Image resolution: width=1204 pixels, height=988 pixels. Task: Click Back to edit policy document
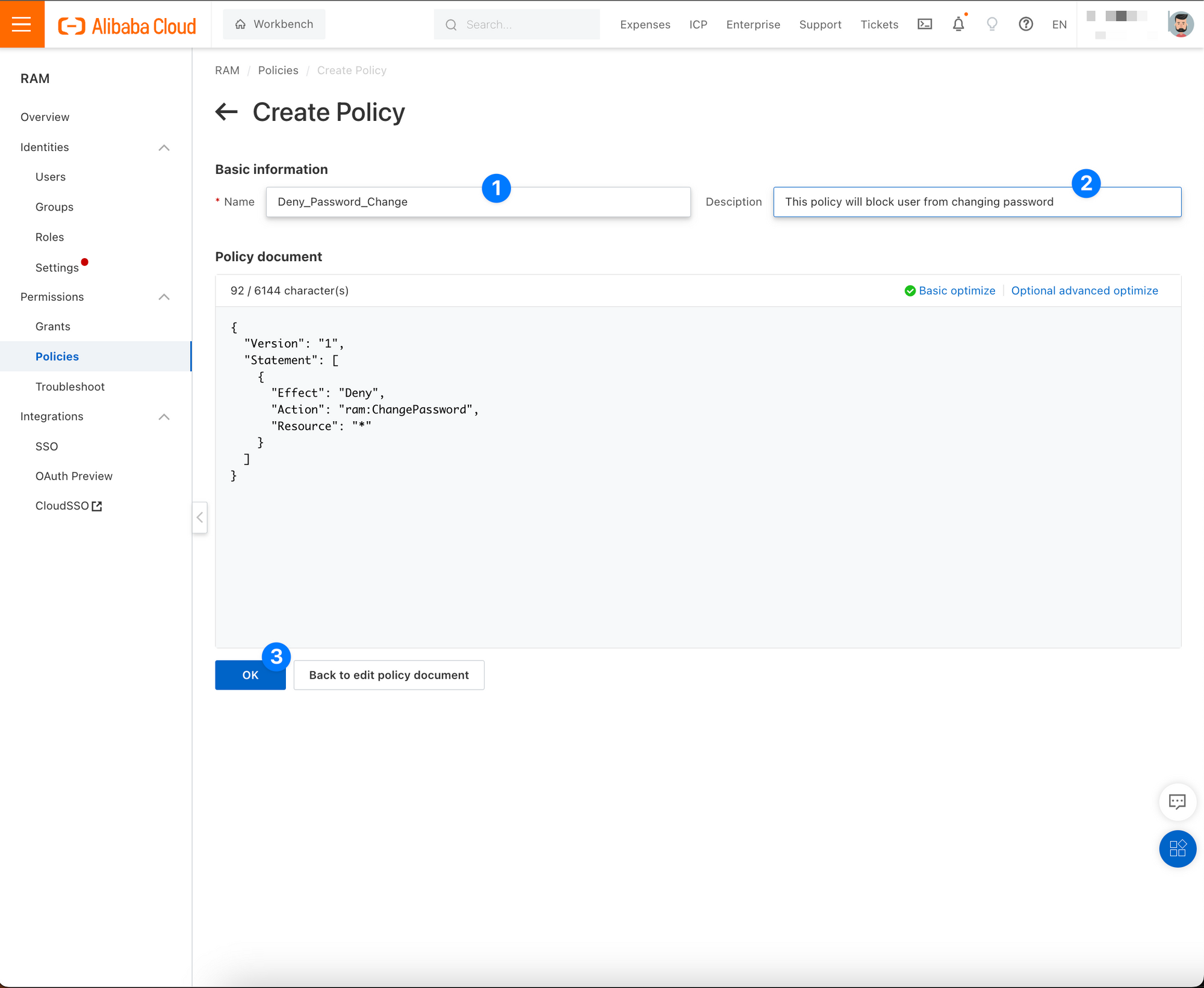(389, 675)
